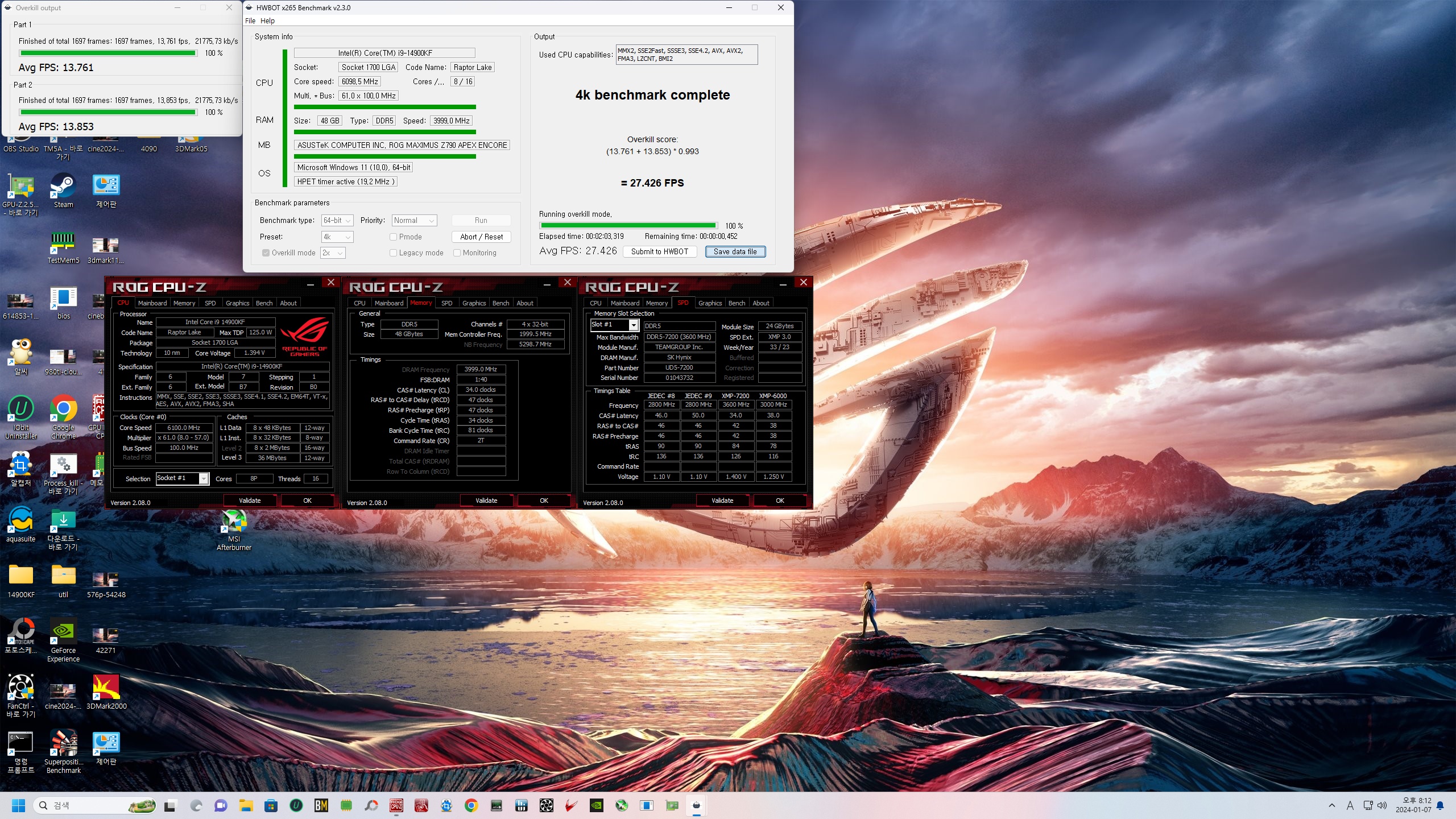Open the IObit Uninstaller desktop icon
Viewport: 1456px width, 819px height.
[x=21, y=417]
